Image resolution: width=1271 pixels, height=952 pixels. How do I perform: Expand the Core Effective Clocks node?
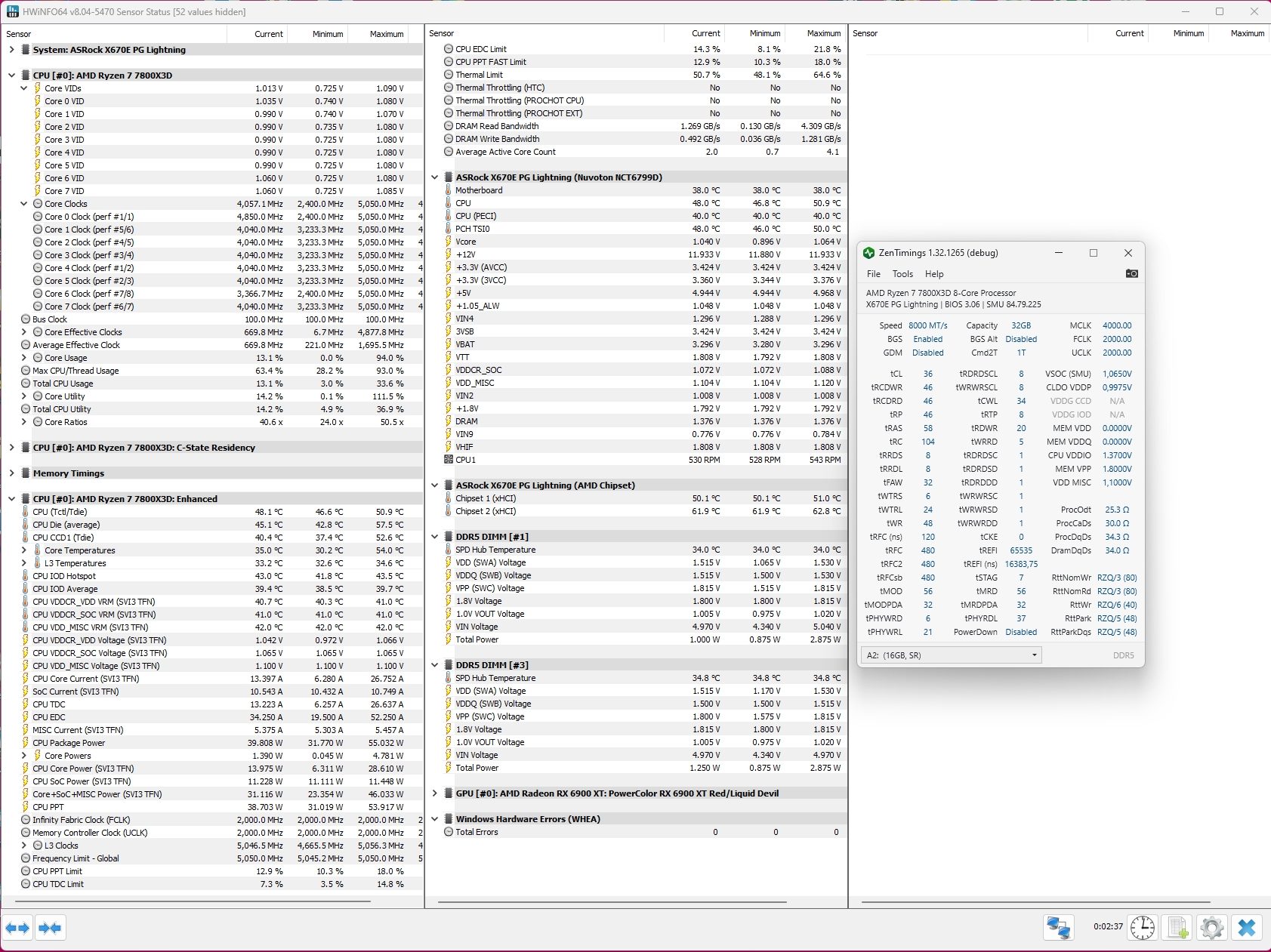tap(23, 332)
